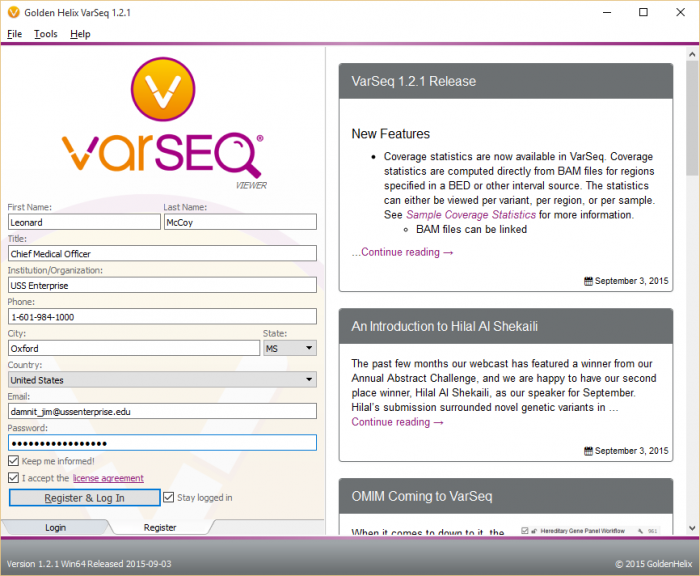
Task: Click the City field containing Oxford
Action: point(134,348)
